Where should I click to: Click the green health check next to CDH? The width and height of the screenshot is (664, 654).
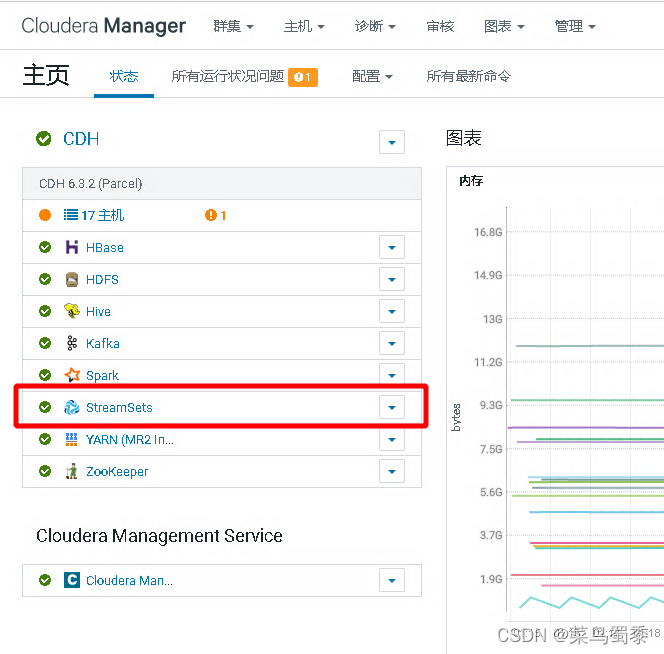(44, 139)
